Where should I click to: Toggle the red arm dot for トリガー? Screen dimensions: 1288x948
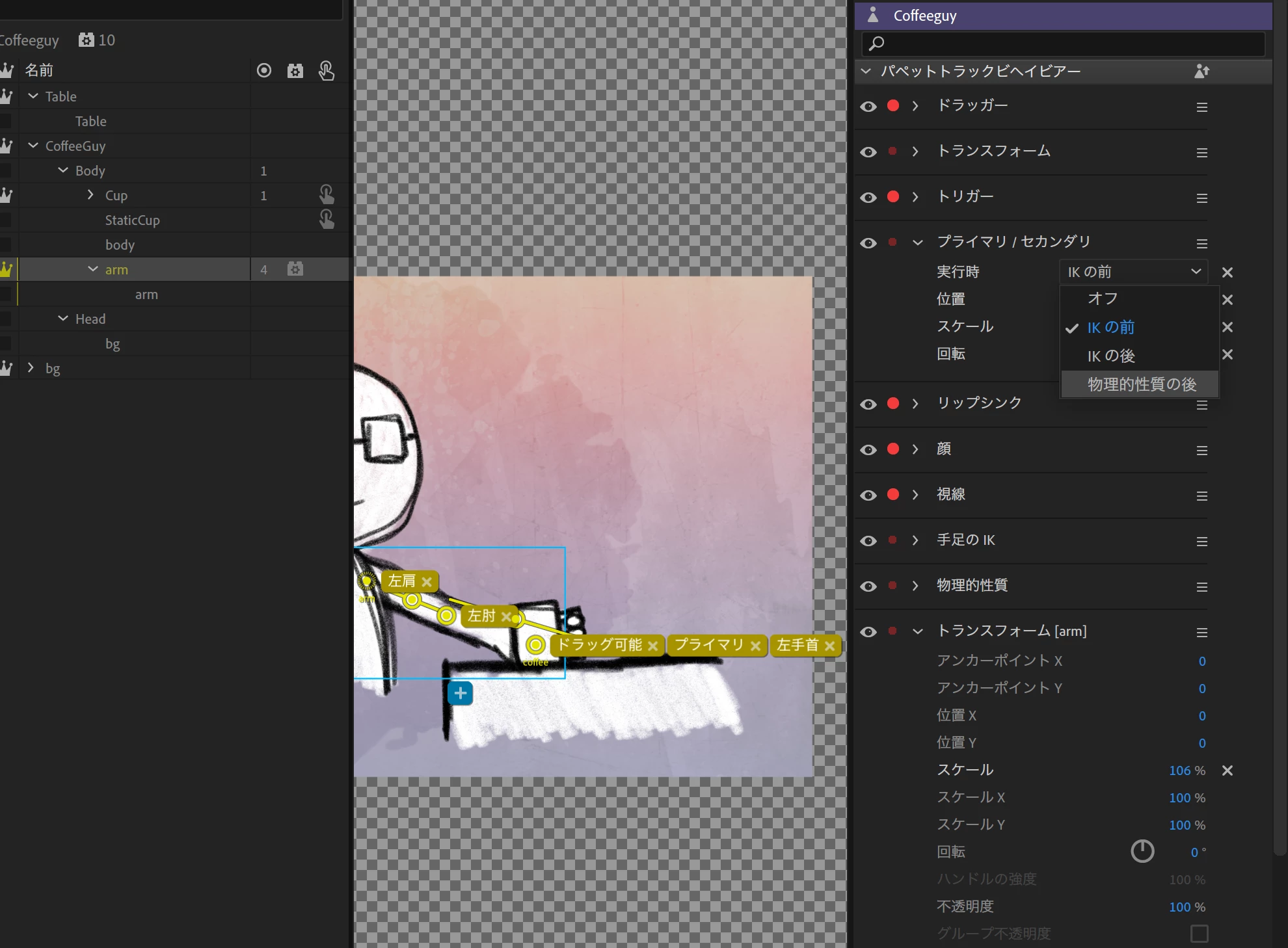tap(893, 196)
